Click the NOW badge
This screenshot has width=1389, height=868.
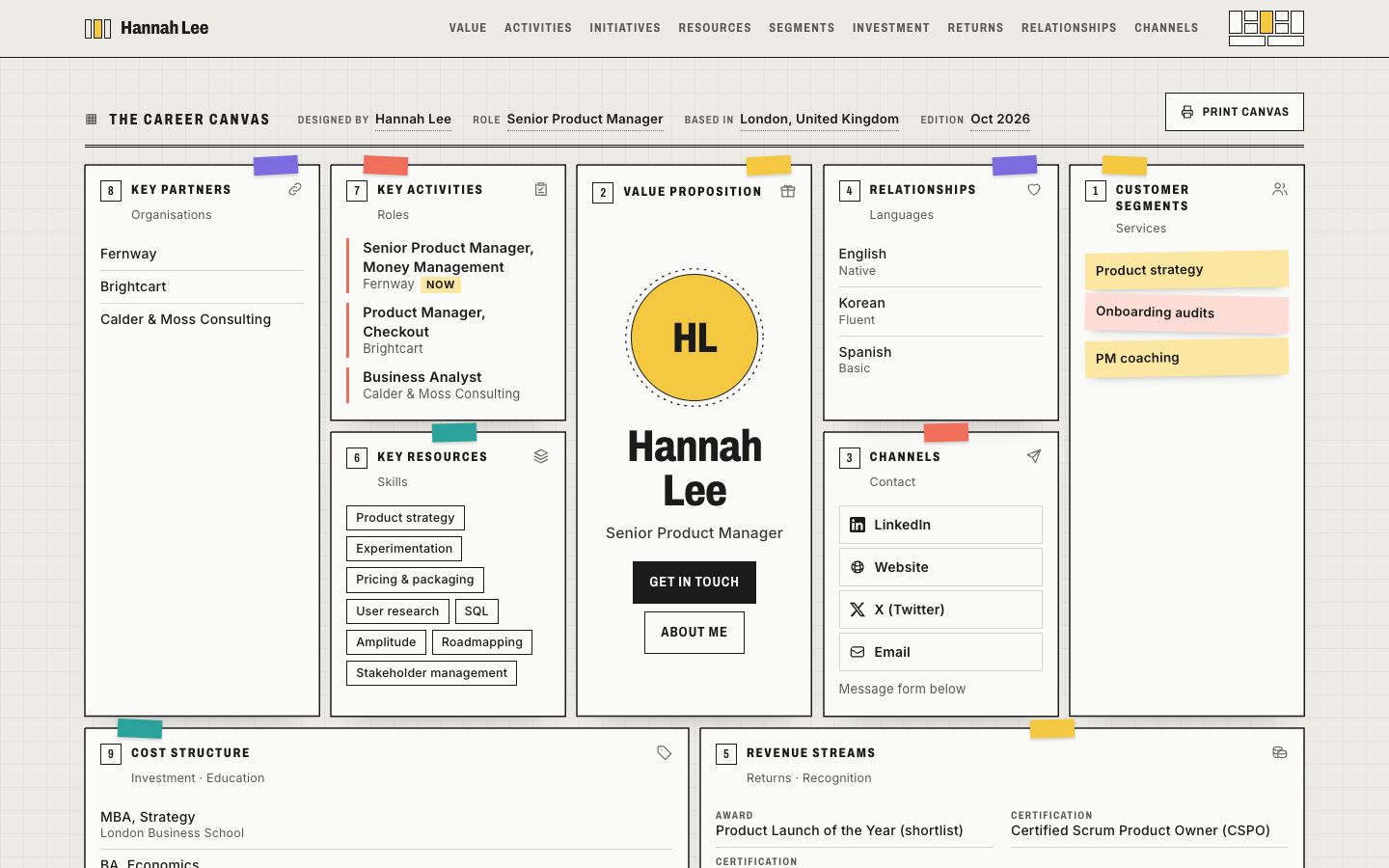pos(441,285)
